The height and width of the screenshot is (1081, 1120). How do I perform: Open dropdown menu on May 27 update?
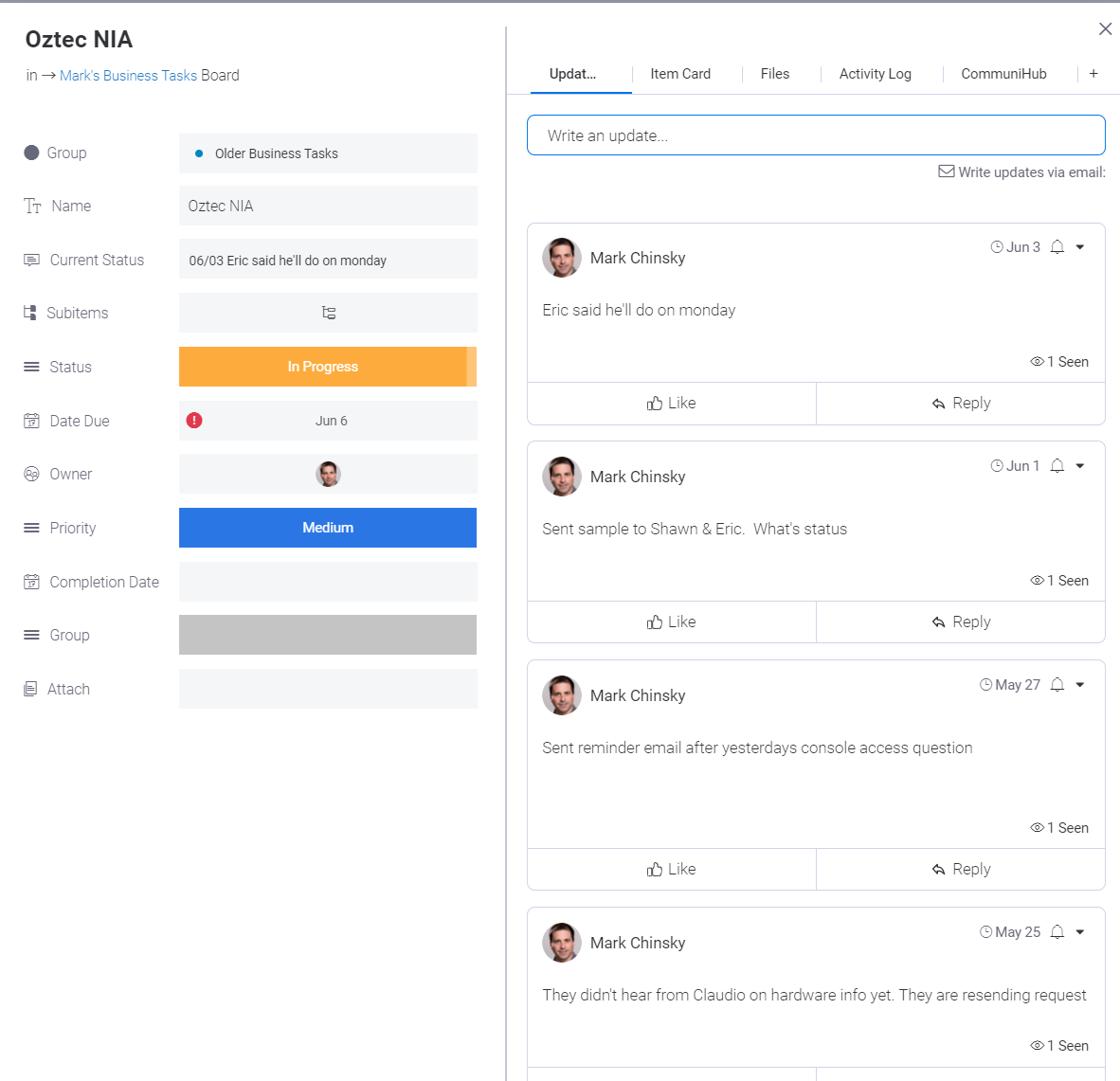1080,685
